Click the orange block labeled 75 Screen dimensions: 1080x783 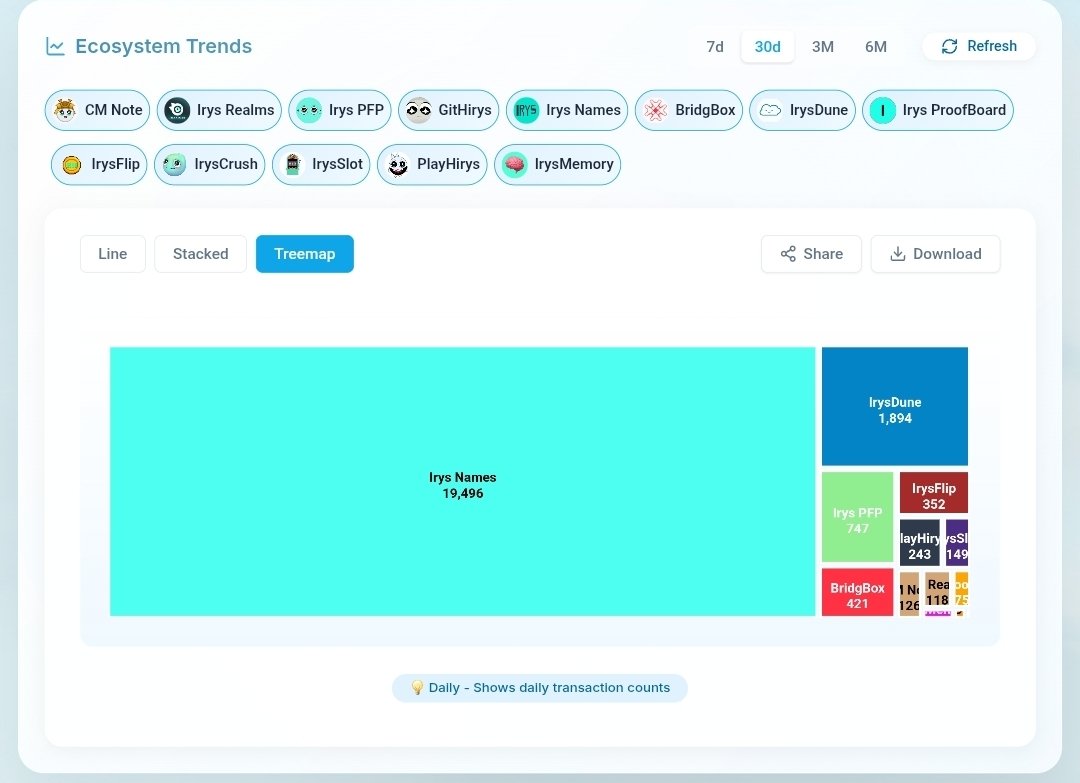pos(962,589)
